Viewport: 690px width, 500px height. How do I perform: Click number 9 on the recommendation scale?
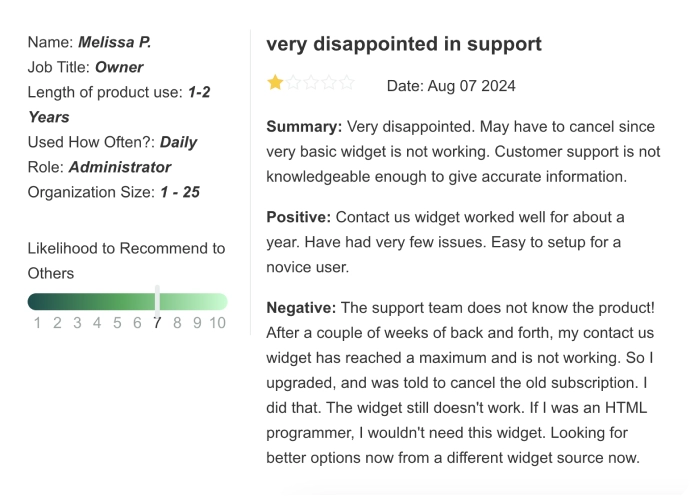point(197,323)
